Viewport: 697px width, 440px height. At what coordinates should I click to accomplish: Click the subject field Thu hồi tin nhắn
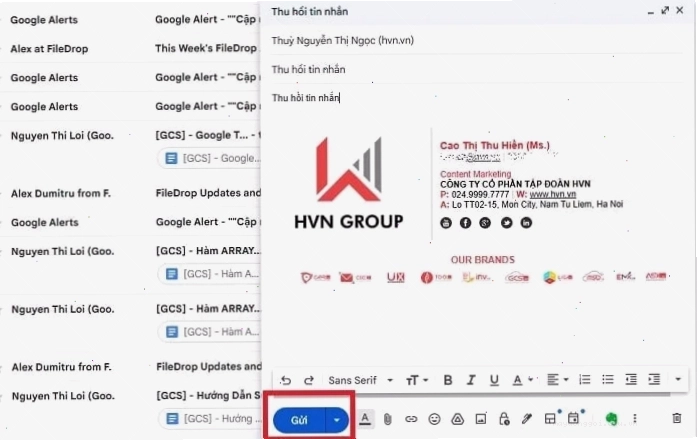point(477,69)
